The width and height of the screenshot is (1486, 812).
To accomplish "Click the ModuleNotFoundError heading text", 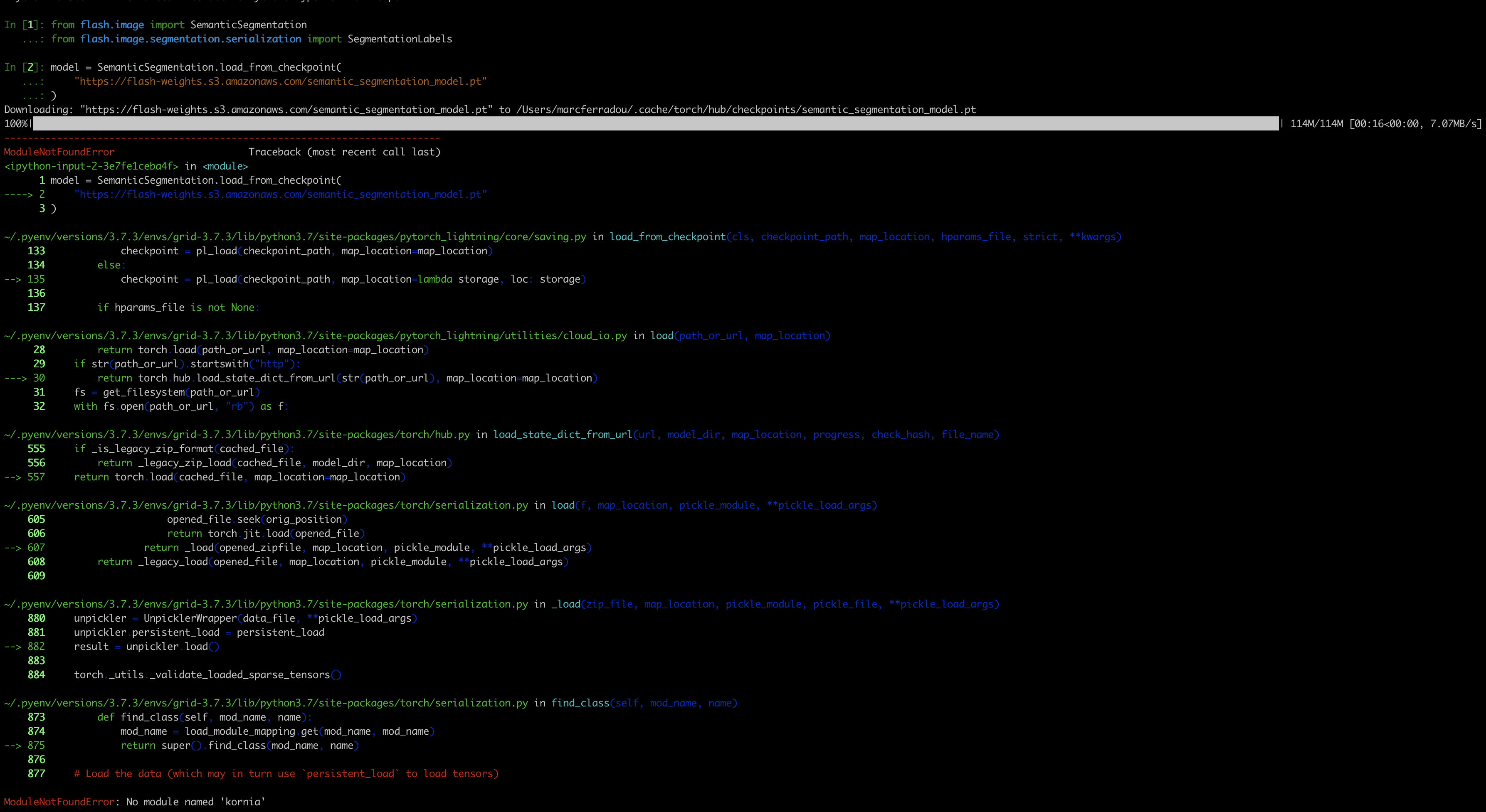I will tap(58, 152).
